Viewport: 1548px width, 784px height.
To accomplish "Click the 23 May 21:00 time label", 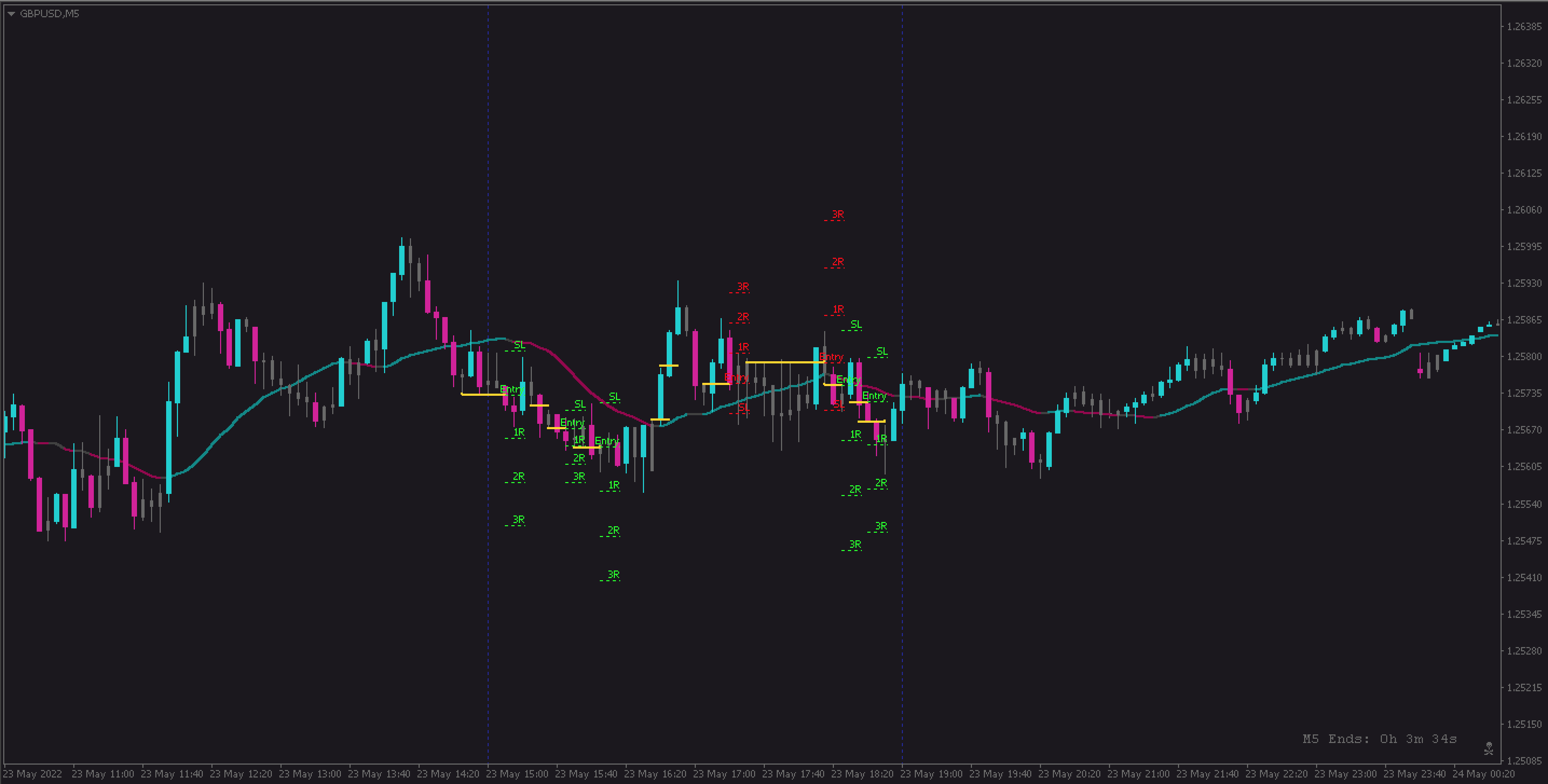I will click(1138, 774).
